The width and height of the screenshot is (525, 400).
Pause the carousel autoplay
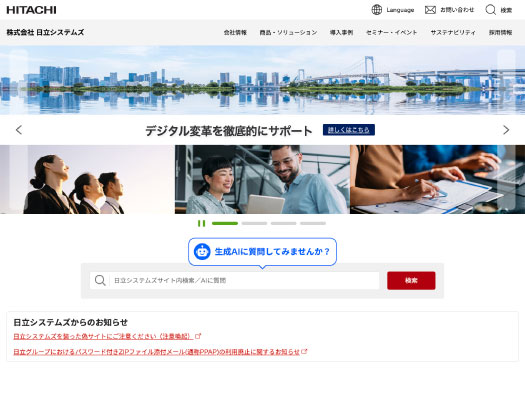[x=201, y=223]
